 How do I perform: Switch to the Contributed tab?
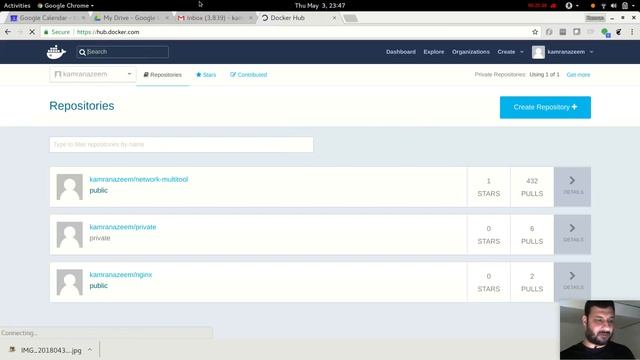point(249,75)
